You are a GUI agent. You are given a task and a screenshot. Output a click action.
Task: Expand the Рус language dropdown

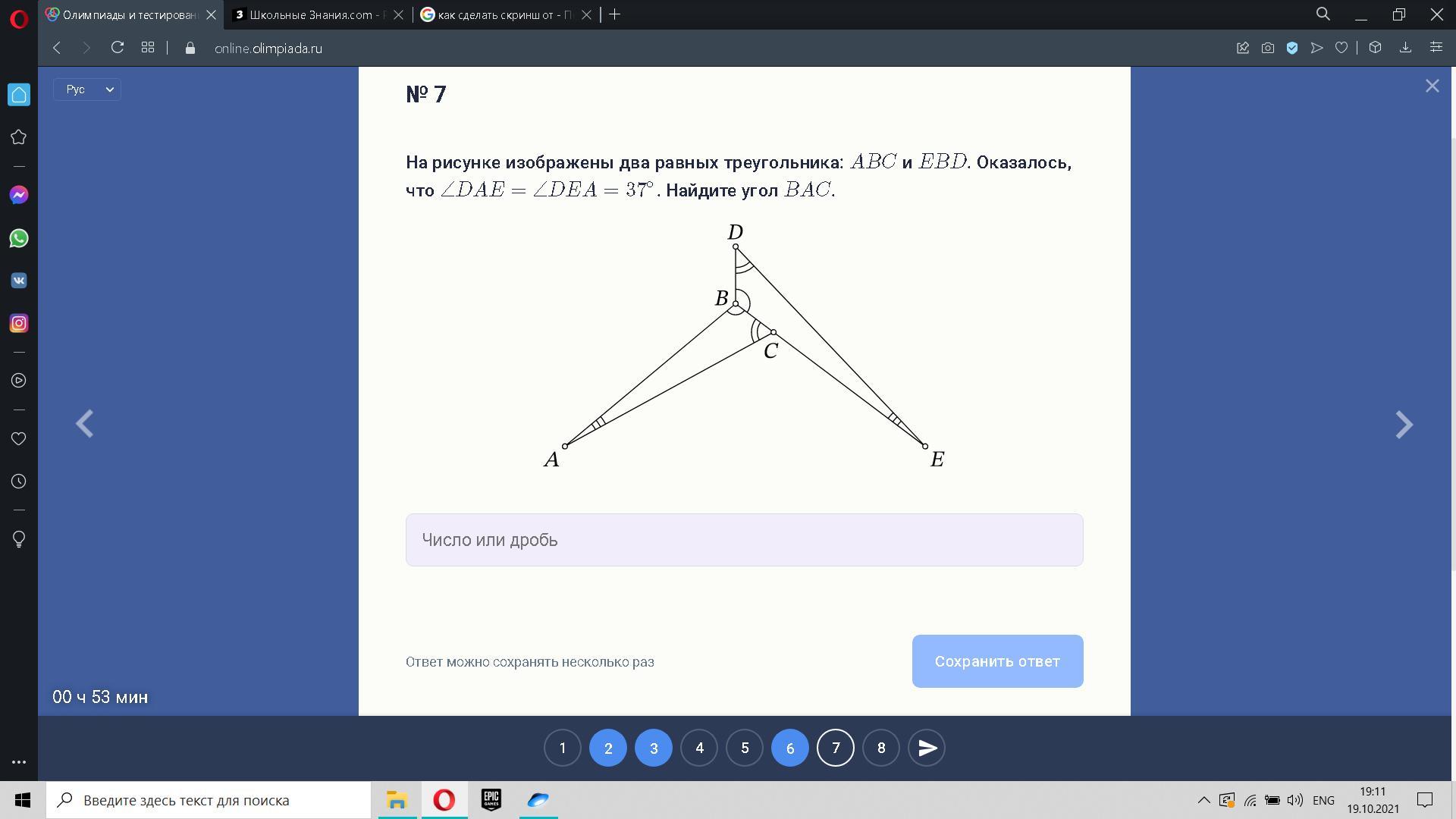pyautogui.click(x=87, y=89)
